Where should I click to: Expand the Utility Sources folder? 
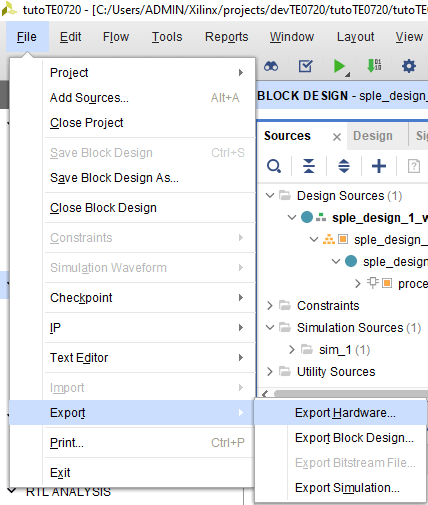coord(270,371)
